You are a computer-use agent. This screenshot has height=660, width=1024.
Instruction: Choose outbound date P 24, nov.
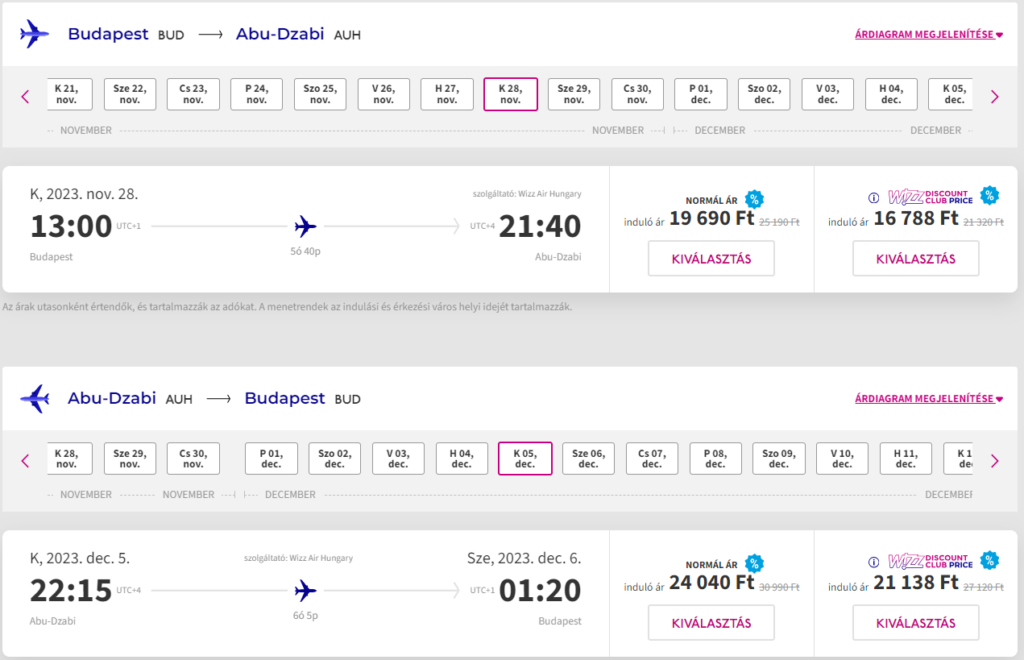click(x=257, y=94)
